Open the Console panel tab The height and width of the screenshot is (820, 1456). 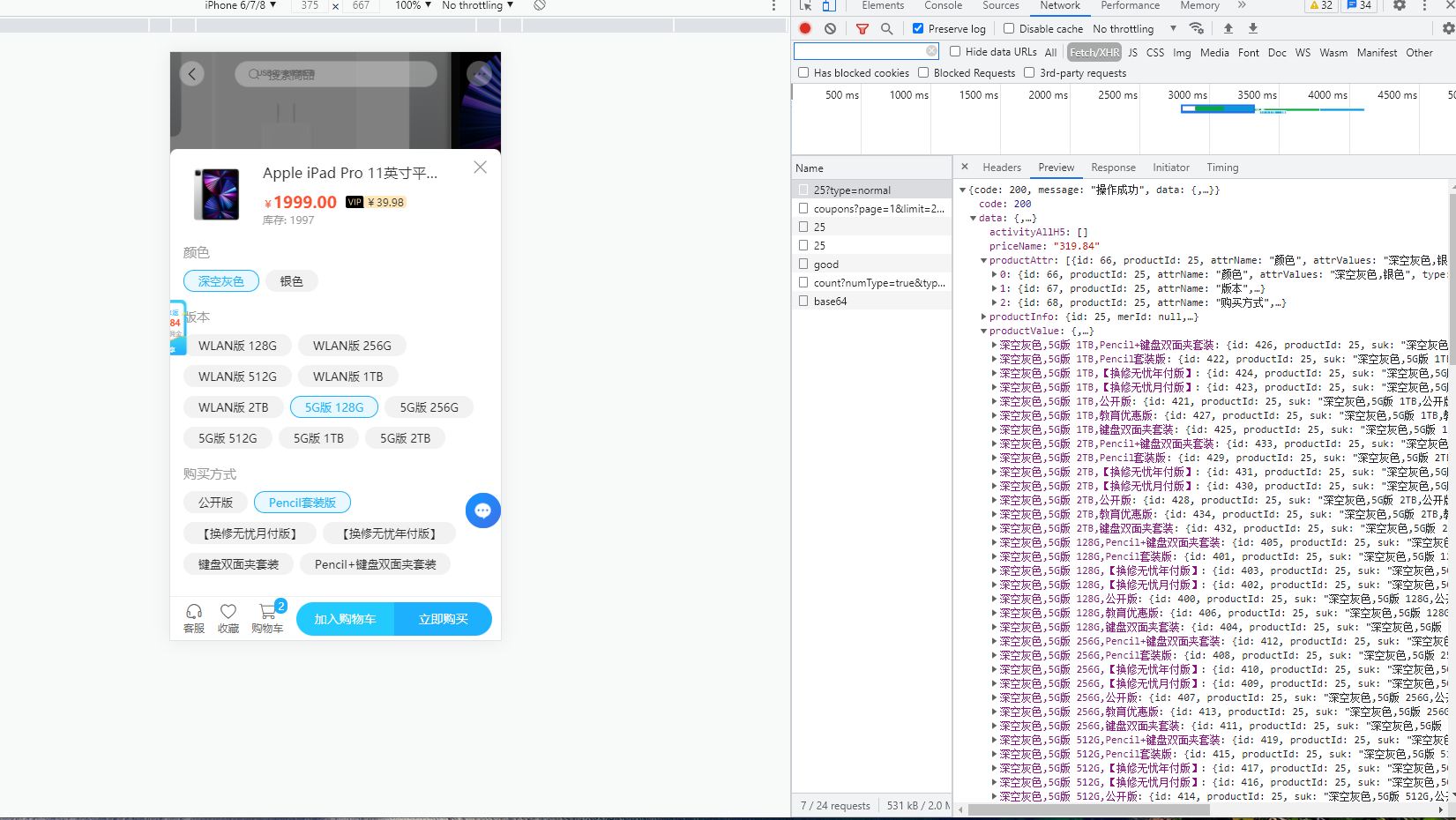coord(943,5)
